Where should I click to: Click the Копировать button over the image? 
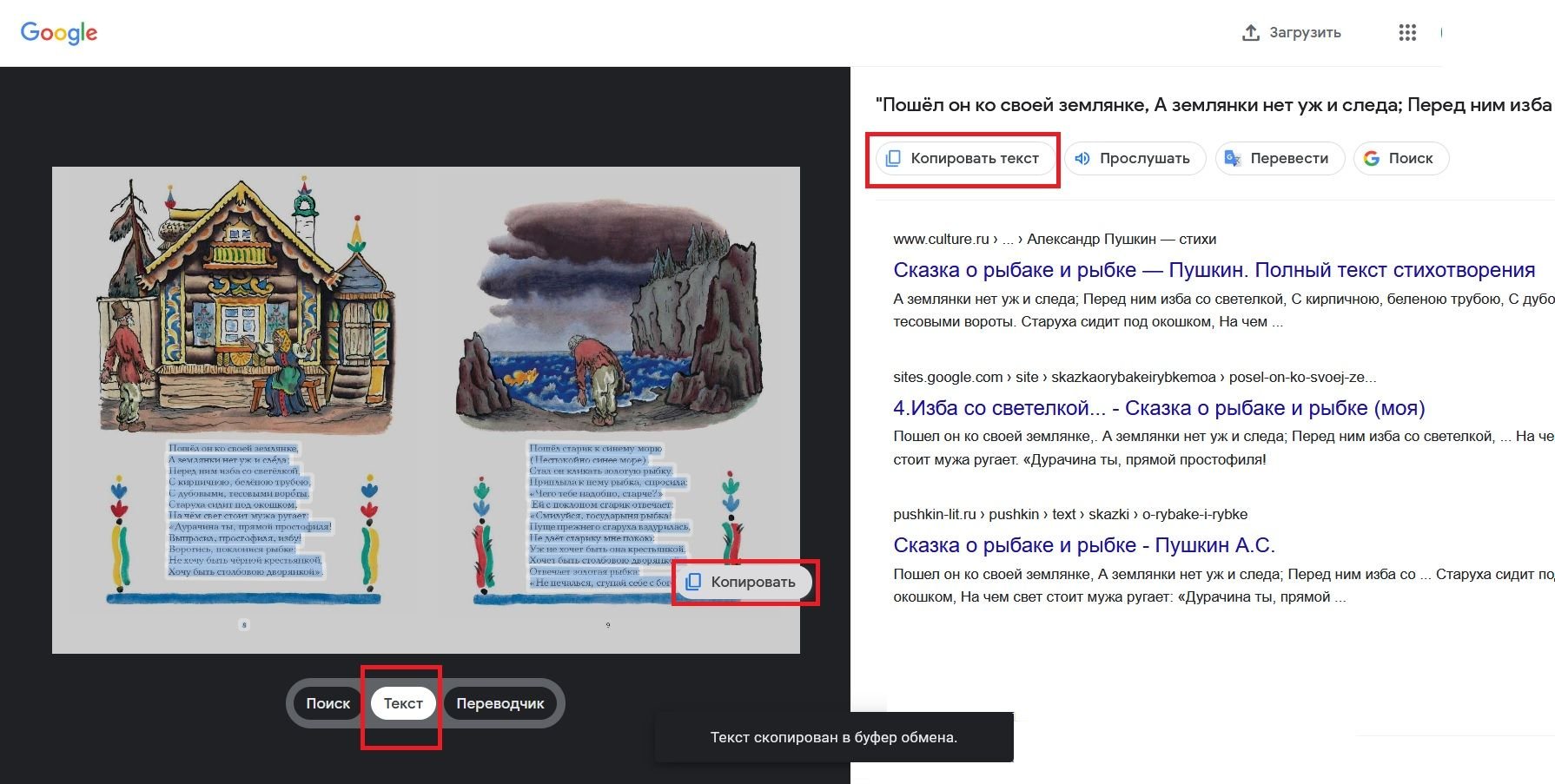coord(744,582)
